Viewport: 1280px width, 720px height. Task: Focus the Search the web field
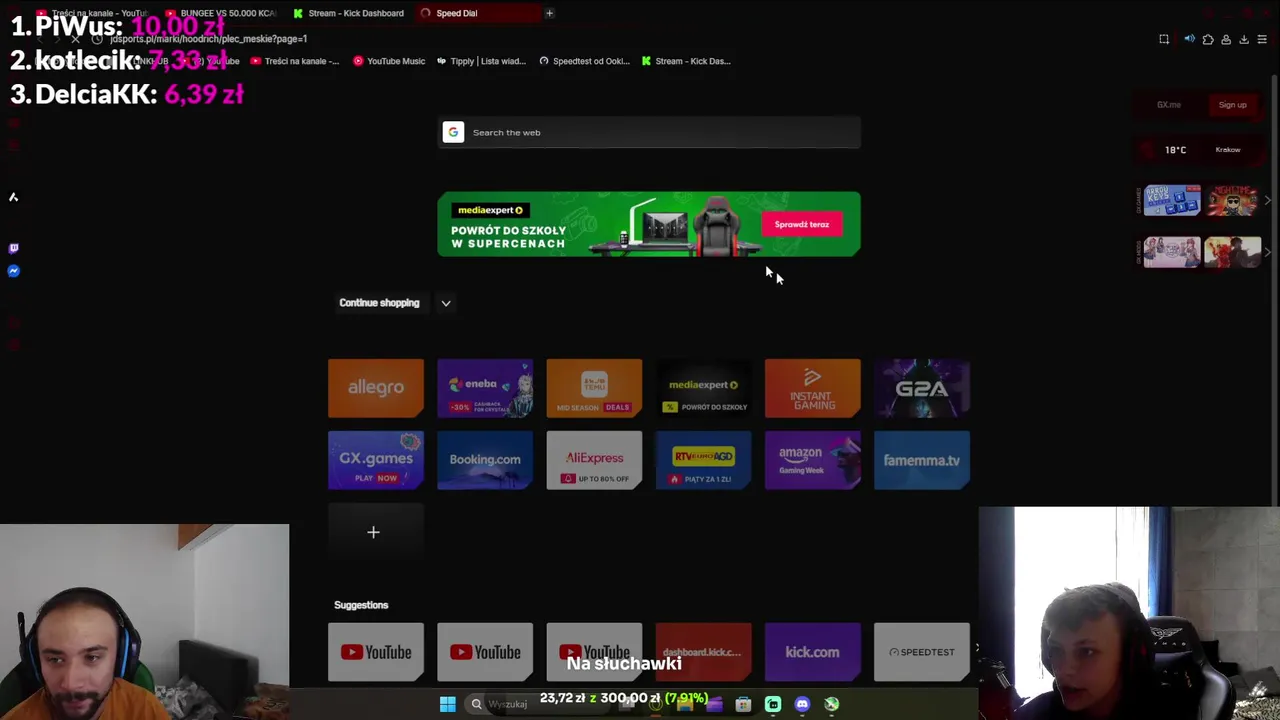click(649, 132)
